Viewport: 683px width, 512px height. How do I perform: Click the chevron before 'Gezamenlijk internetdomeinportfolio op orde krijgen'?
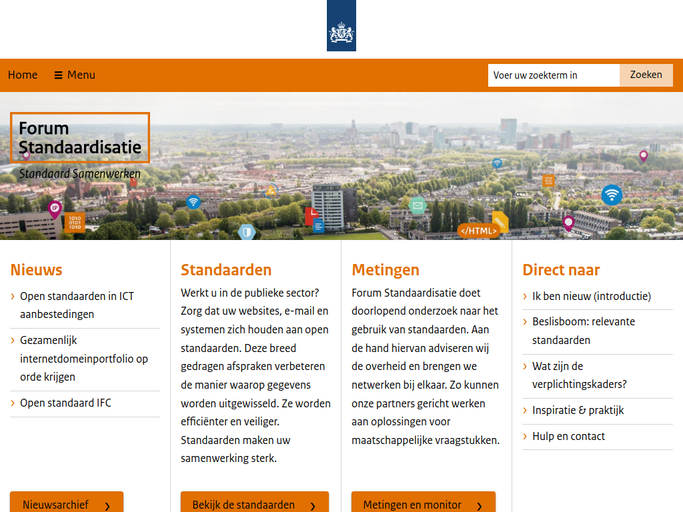(x=13, y=340)
